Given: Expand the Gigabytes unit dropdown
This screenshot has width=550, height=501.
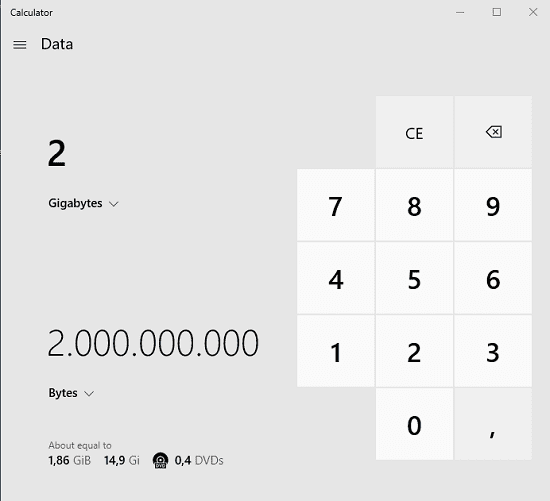Looking at the screenshot, I should click(x=83, y=203).
